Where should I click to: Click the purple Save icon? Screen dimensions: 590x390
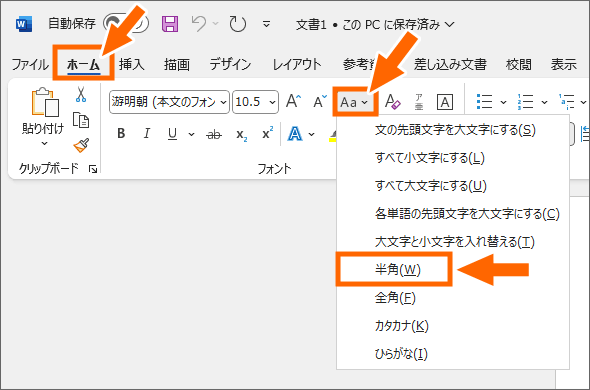[x=170, y=24]
